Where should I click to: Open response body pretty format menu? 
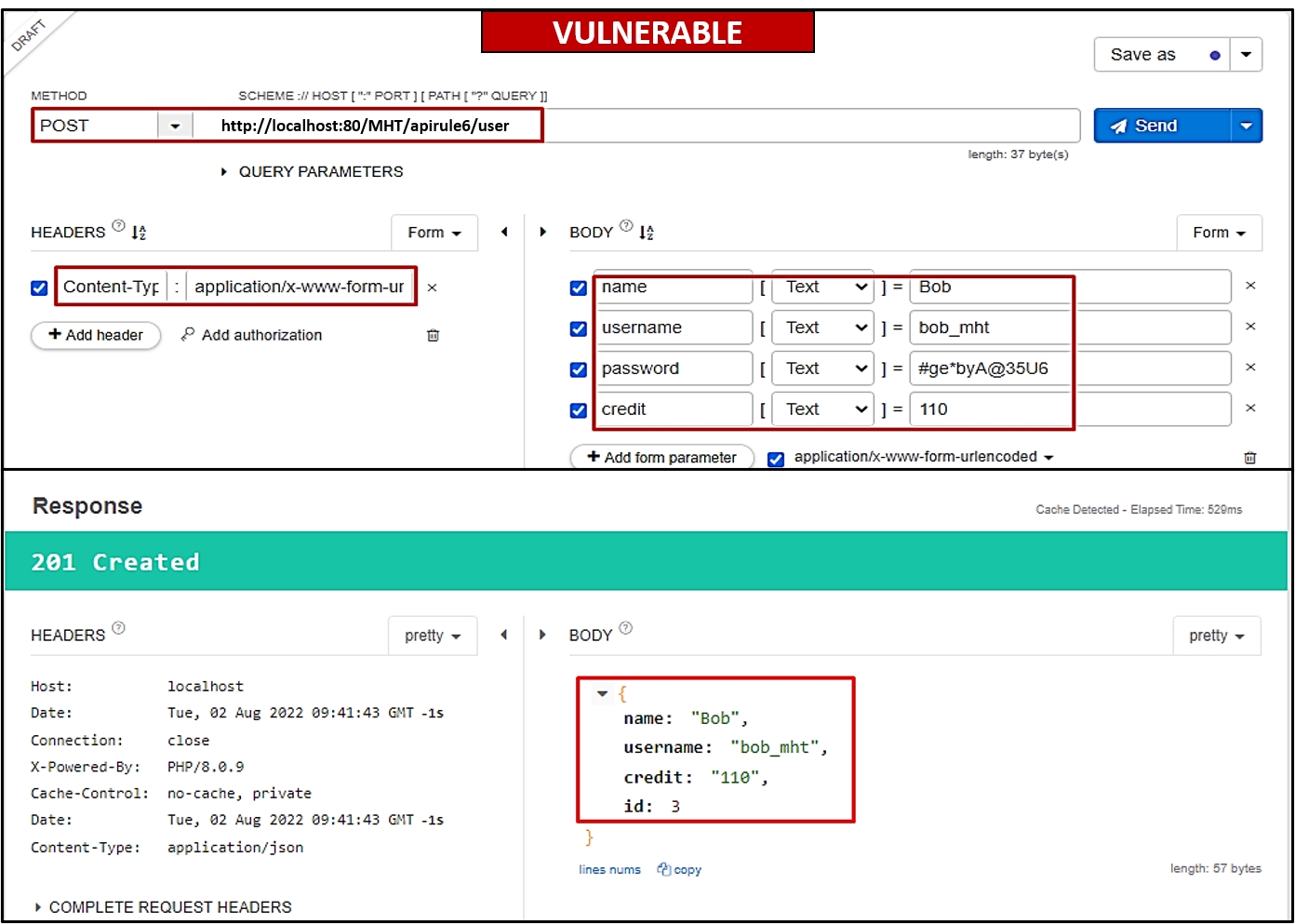[x=1216, y=636]
